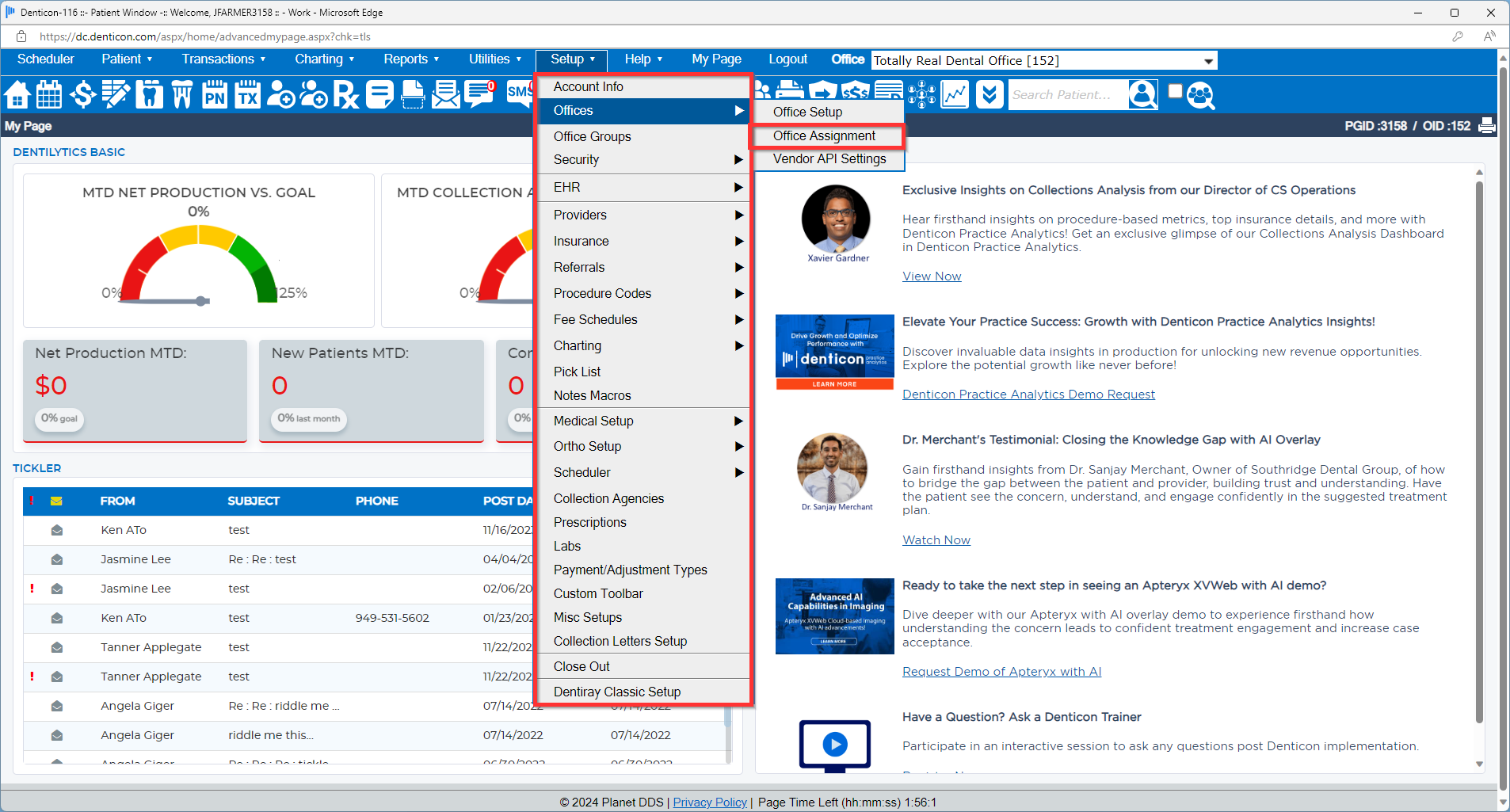Open the Charting dropdown in top menu bar
The image size is (1510, 812).
coord(324,59)
